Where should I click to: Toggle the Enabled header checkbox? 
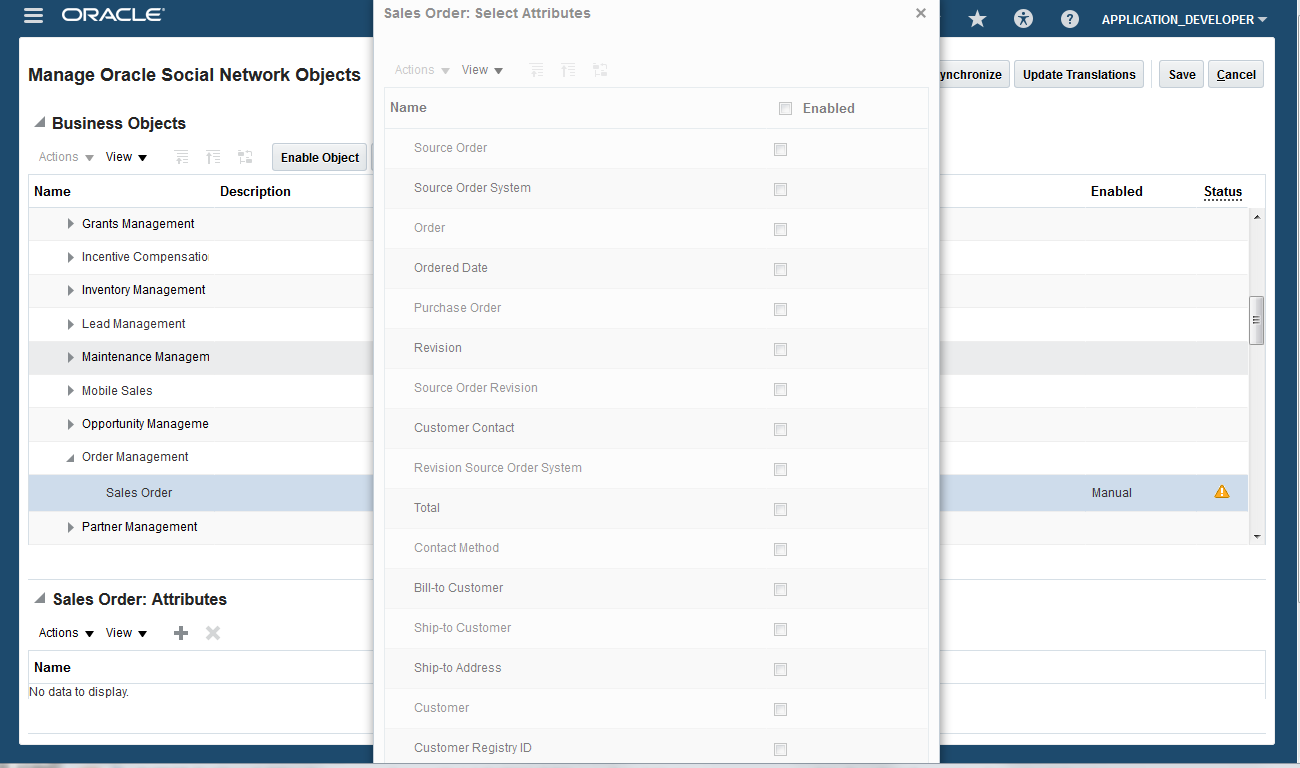[x=785, y=108]
